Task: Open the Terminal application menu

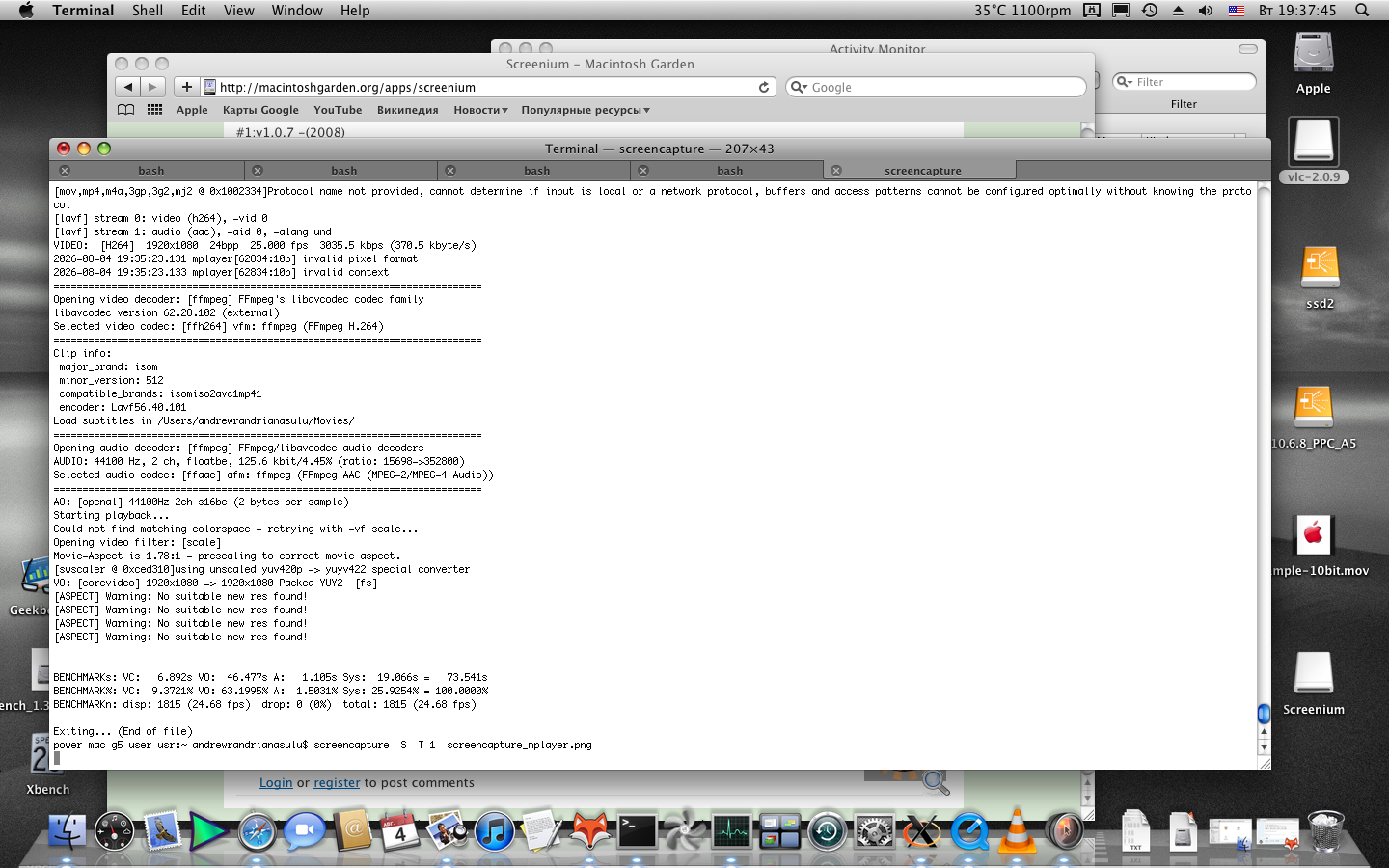Action: pos(83,11)
